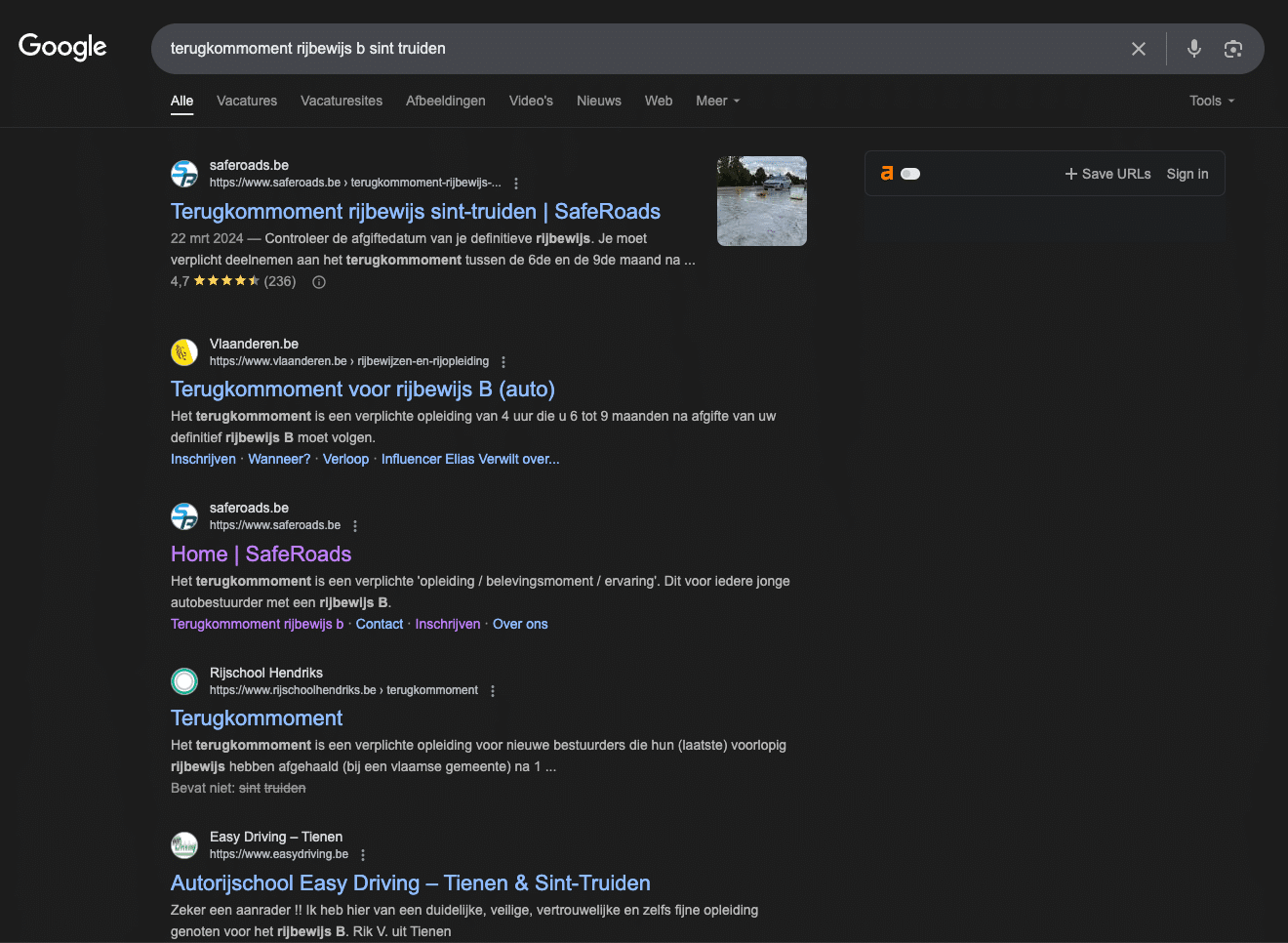1288x943 pixels.
Task: Click the 'Rijschool Hendriks' site name
Action: [266, 673]
